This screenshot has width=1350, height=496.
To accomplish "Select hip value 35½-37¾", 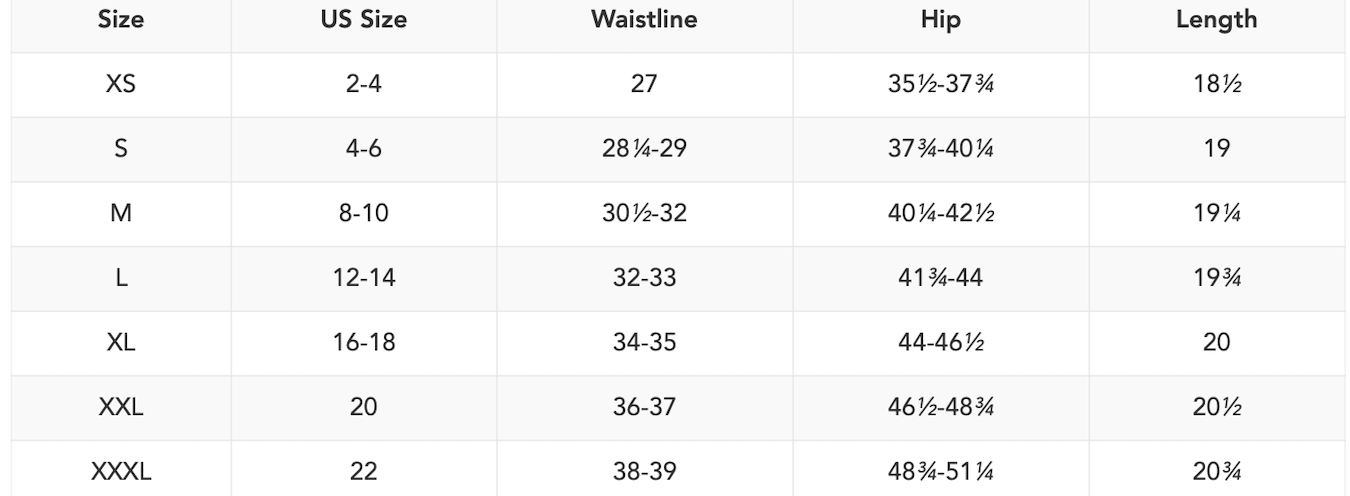I will [x=940, y=84].
